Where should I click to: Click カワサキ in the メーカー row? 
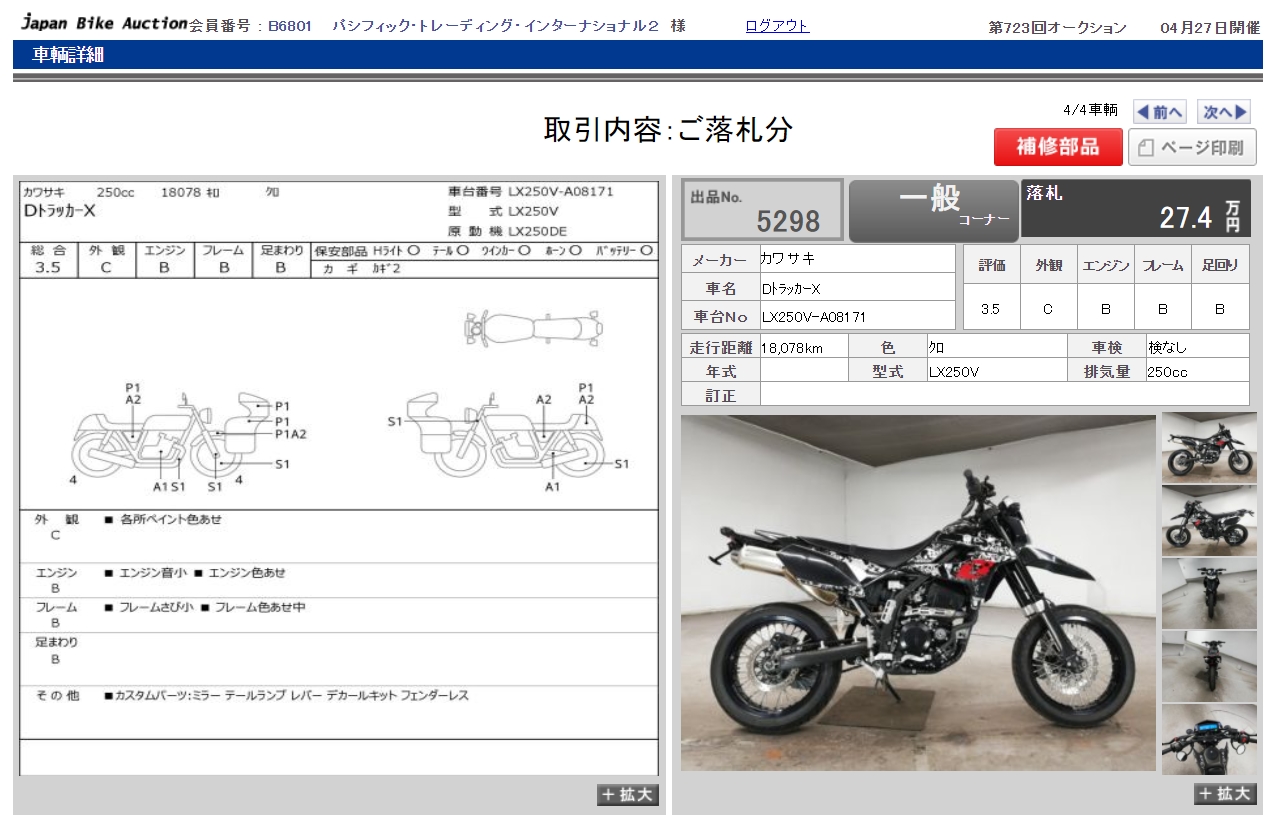point(788,259)
